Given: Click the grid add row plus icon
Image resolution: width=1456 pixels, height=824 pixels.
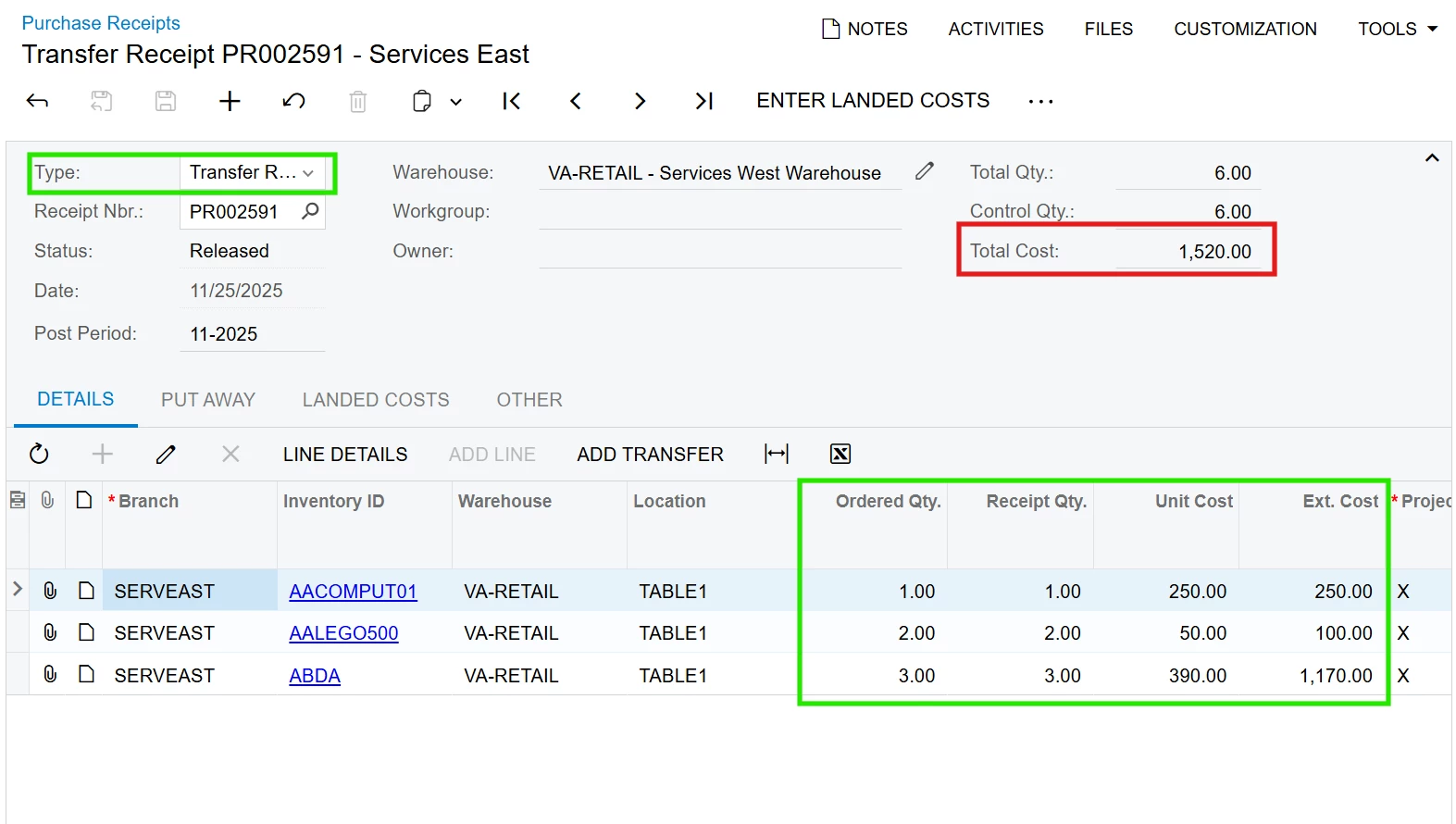Looking at the screenshot, I should pyautogui.click(x=103, y=454).
